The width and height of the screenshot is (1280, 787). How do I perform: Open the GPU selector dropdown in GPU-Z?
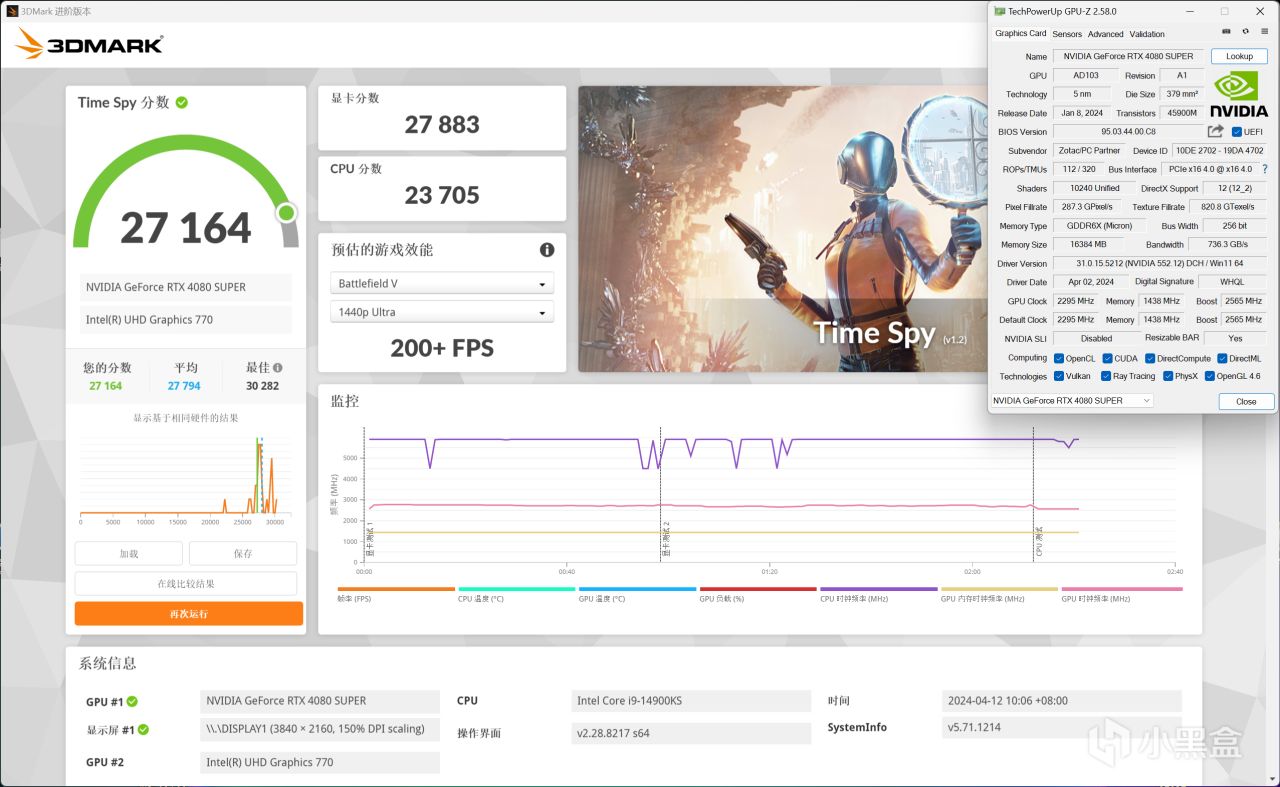(1071, 401)
